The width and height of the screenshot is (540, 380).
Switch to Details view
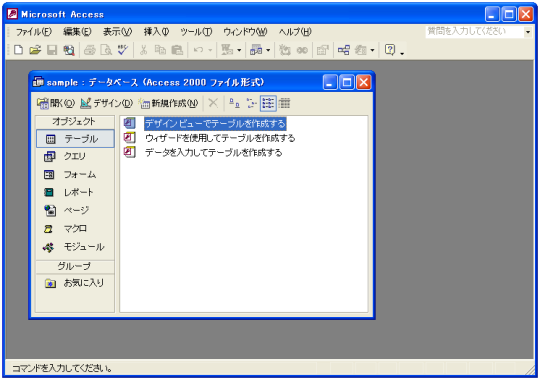pyautogui.click(x=284, y=103)
